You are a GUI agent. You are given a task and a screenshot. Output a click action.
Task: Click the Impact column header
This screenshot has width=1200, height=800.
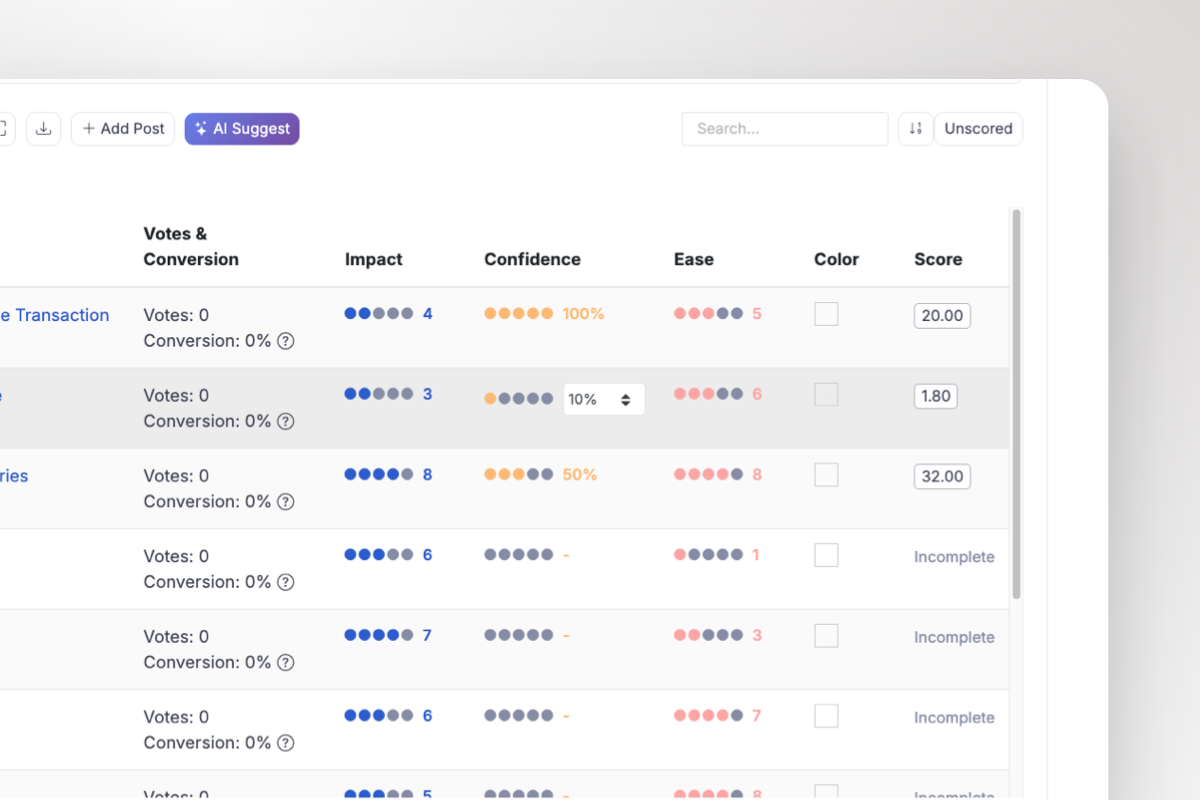[374, 259]
